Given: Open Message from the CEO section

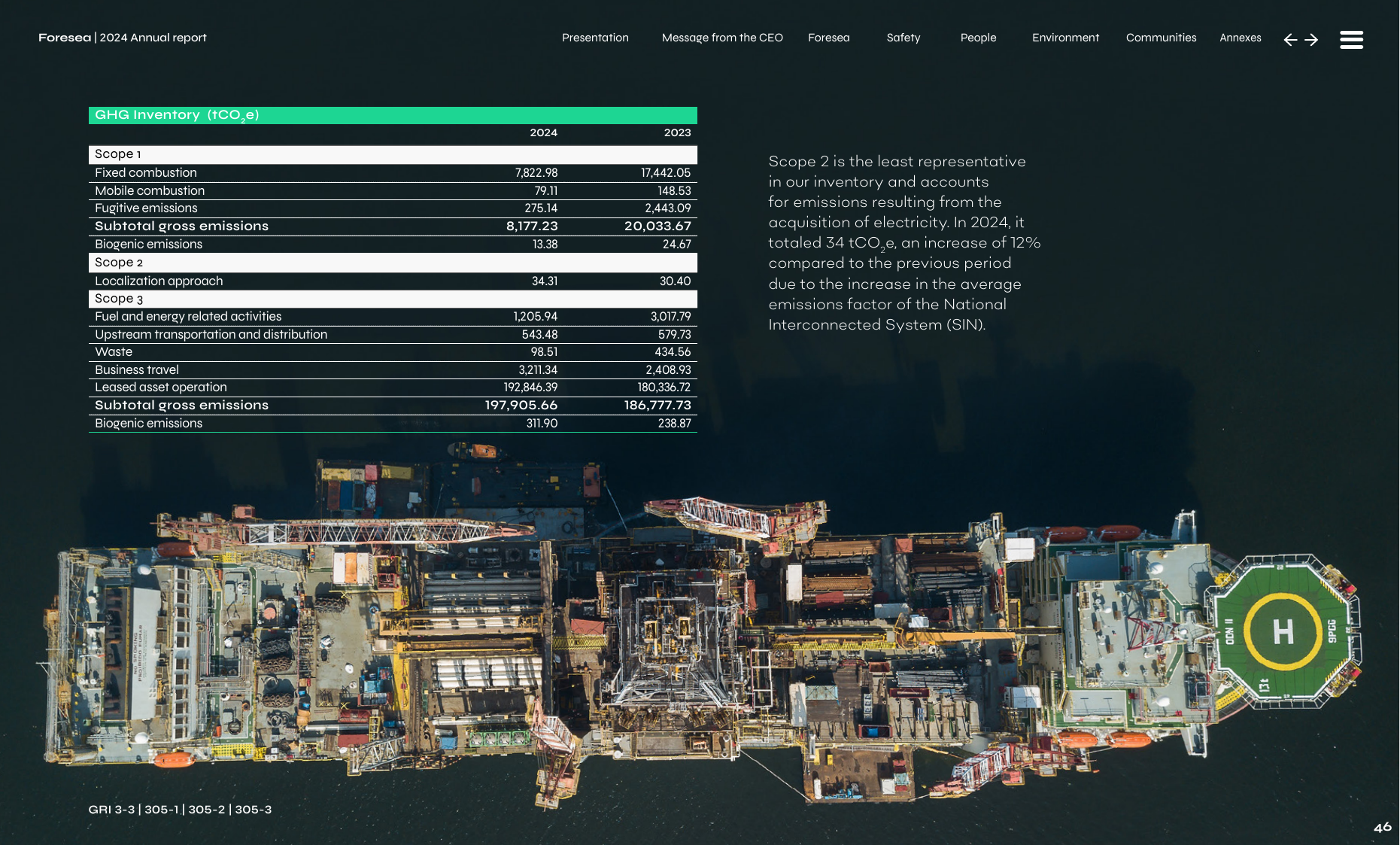Looking at the screenshot, I should [x=722, y=38].
